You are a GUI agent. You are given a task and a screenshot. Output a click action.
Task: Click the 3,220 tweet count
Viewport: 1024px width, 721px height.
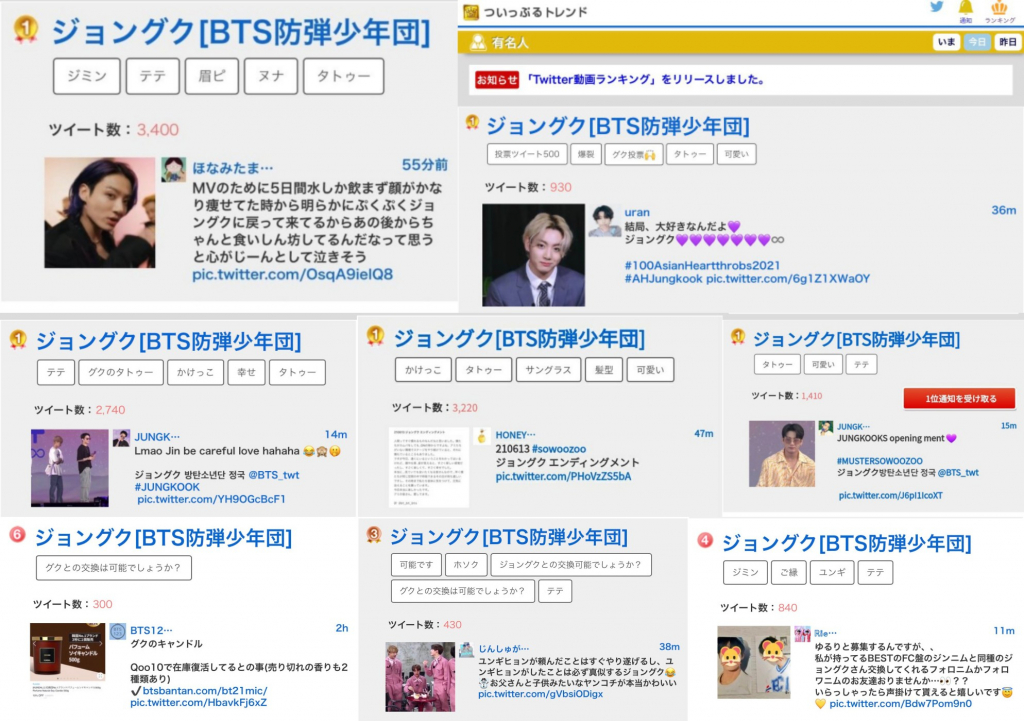pos(464,408)
